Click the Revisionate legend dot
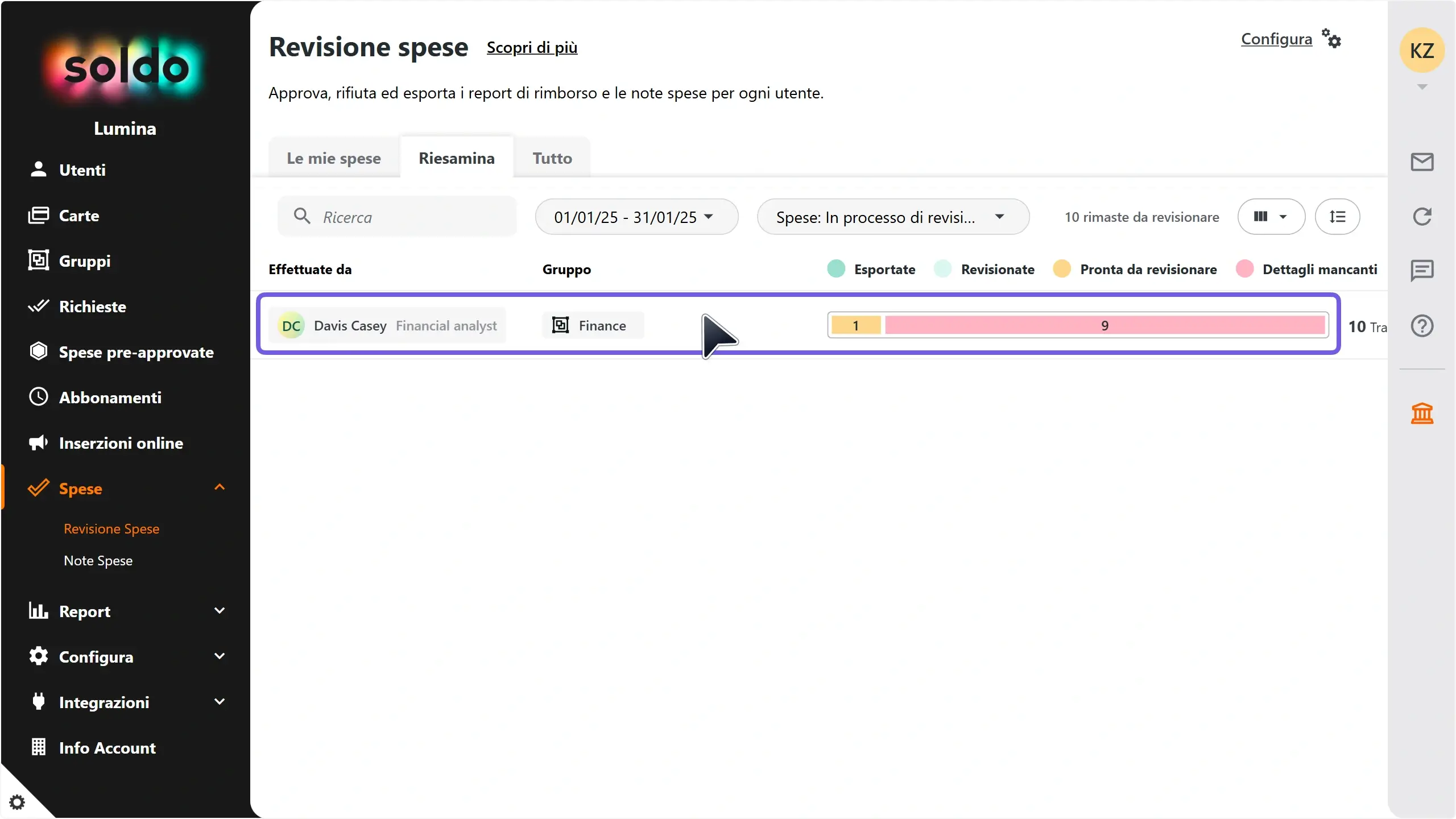Image resolution: width=1456 pixels, height=819 pixels. pyautogui.click(x=943, y=269)
